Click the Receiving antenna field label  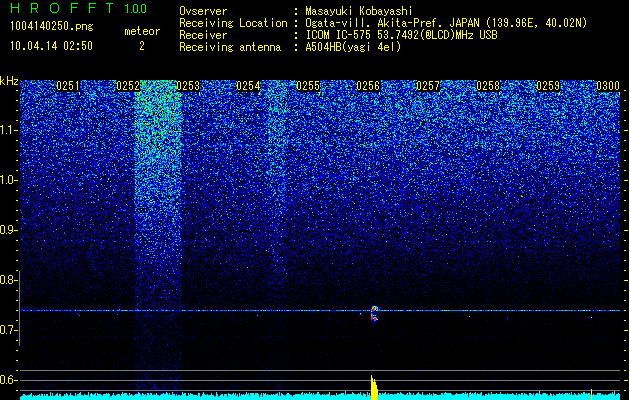click(230, 47)
